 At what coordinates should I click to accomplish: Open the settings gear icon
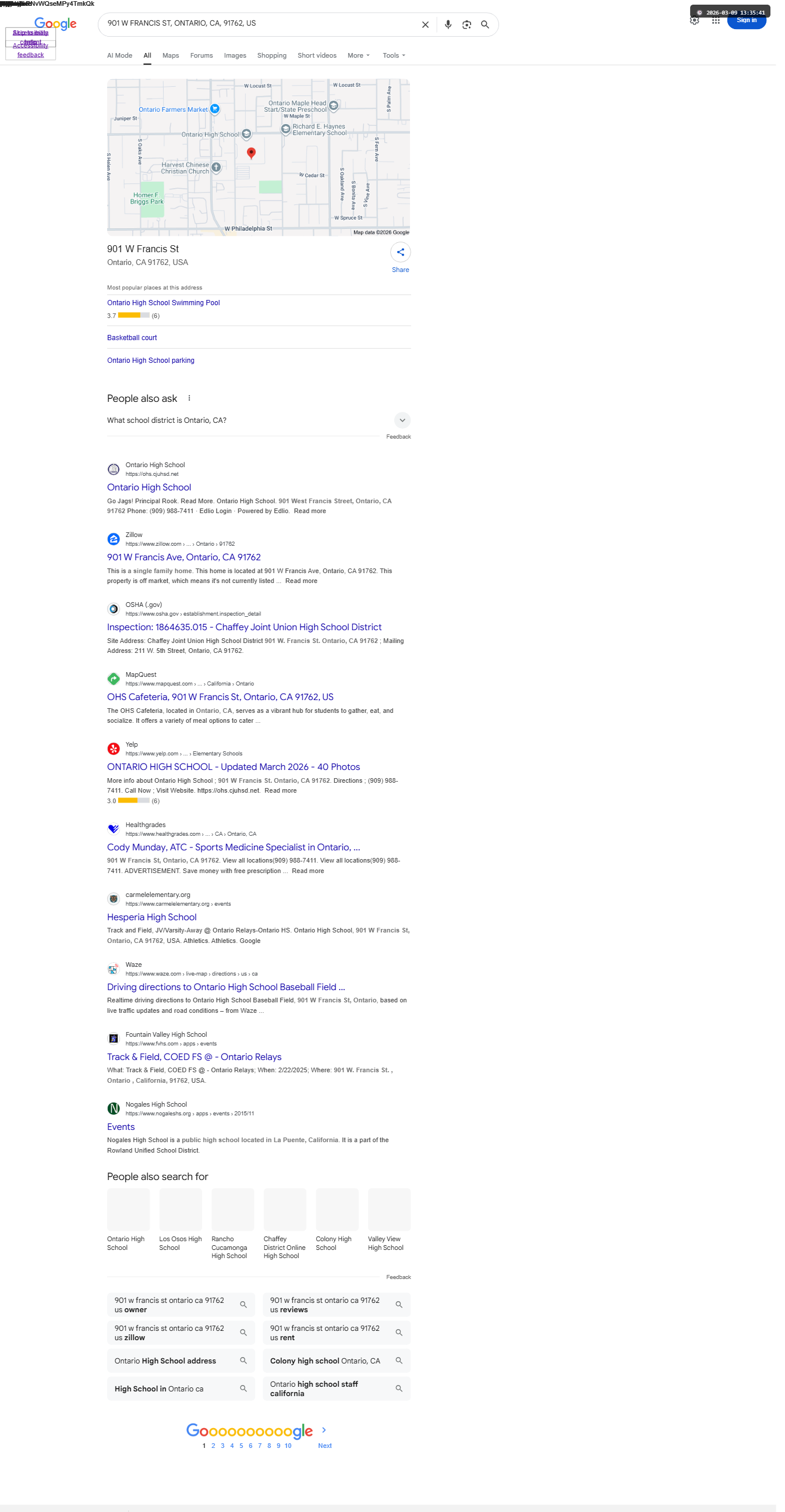pyautogui.click(x=702, y=20)
